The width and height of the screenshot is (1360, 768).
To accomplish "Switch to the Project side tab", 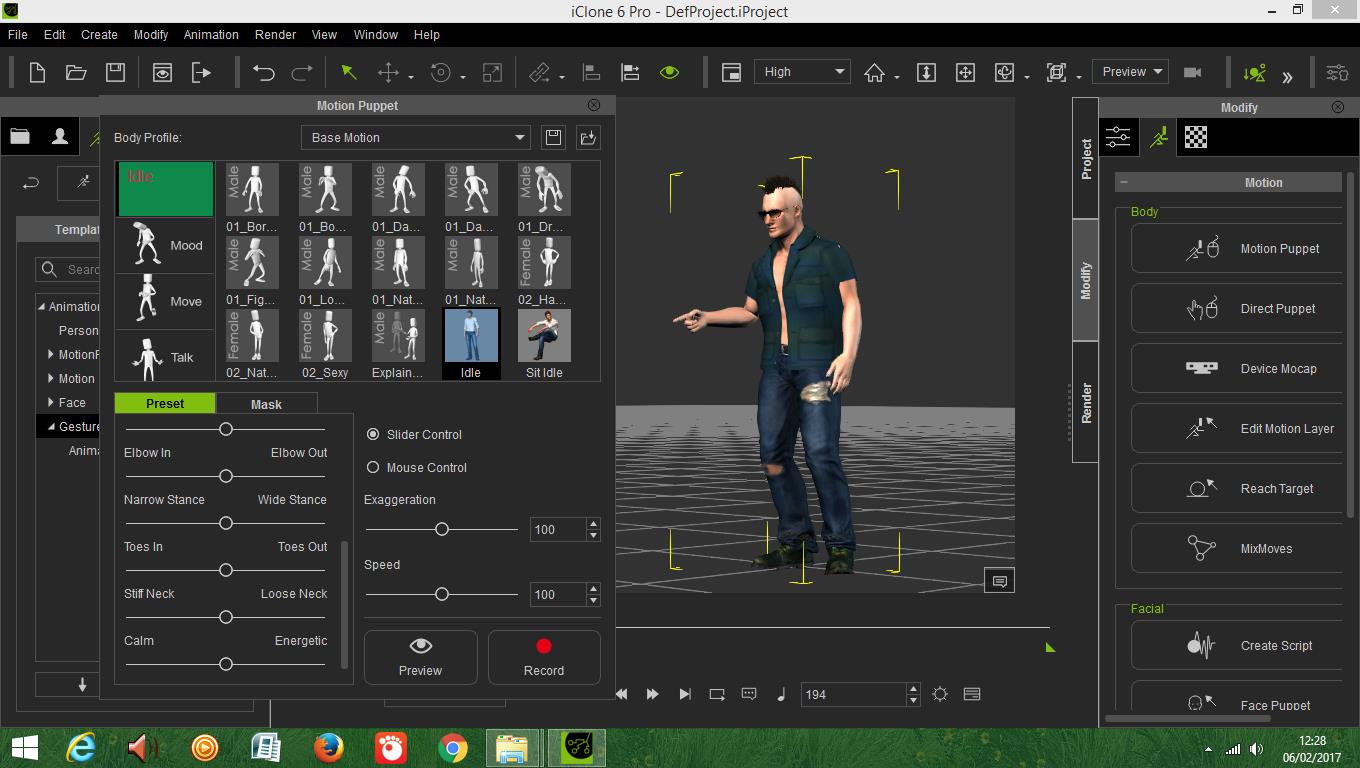I will (1086, 158).
